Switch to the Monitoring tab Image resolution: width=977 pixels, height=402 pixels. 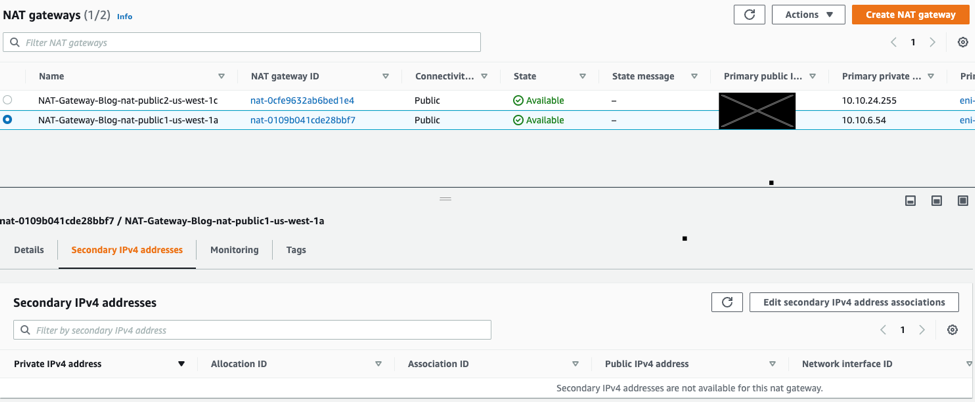point(234,250)
